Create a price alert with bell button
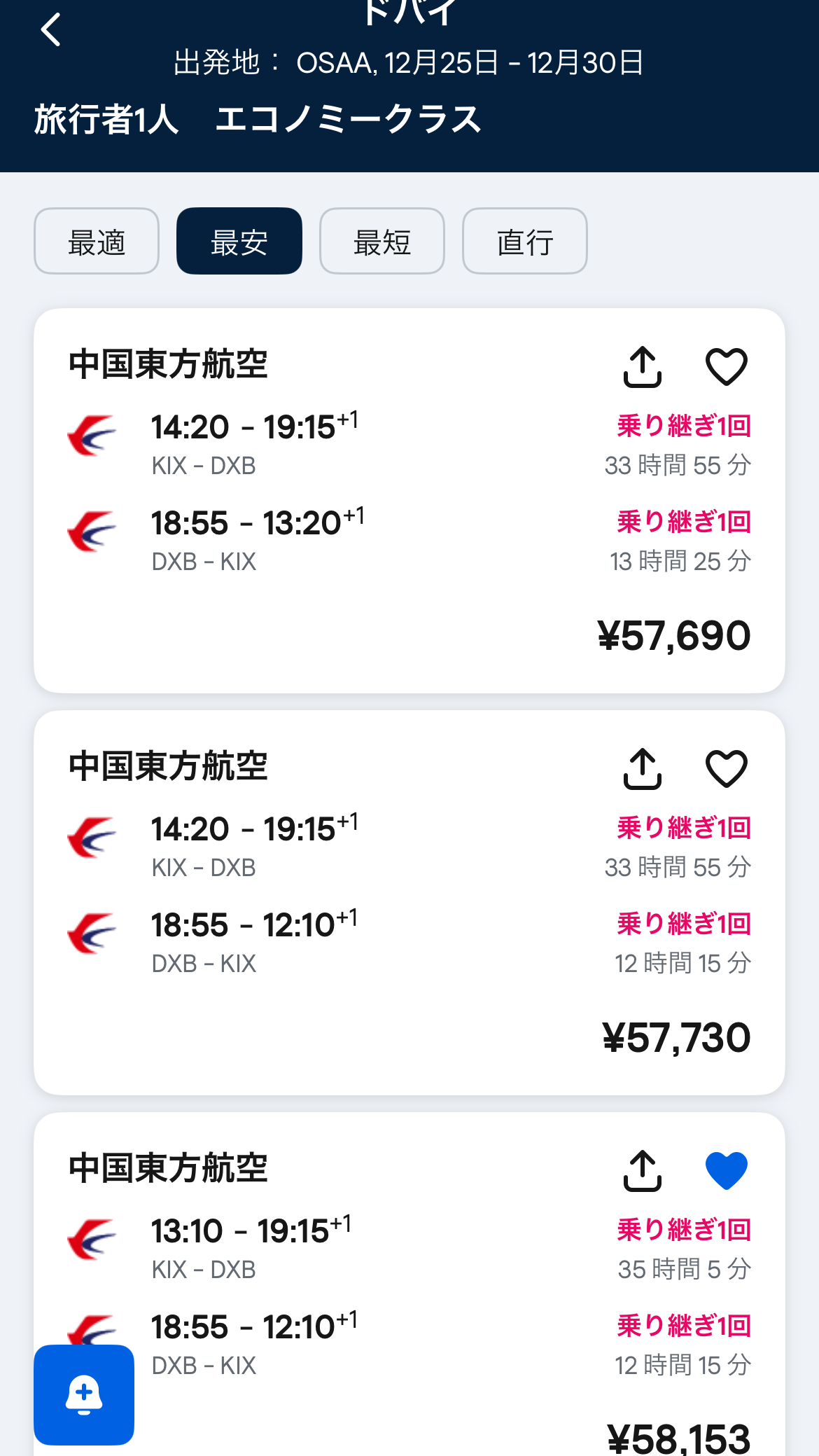The width and height of the screenshot is (819, 1456). [x=84, y=1394]
